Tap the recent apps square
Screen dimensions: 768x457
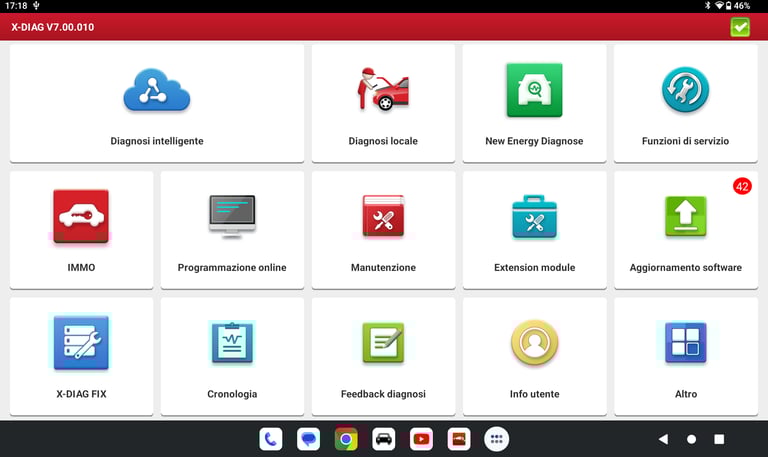point(719,439)
